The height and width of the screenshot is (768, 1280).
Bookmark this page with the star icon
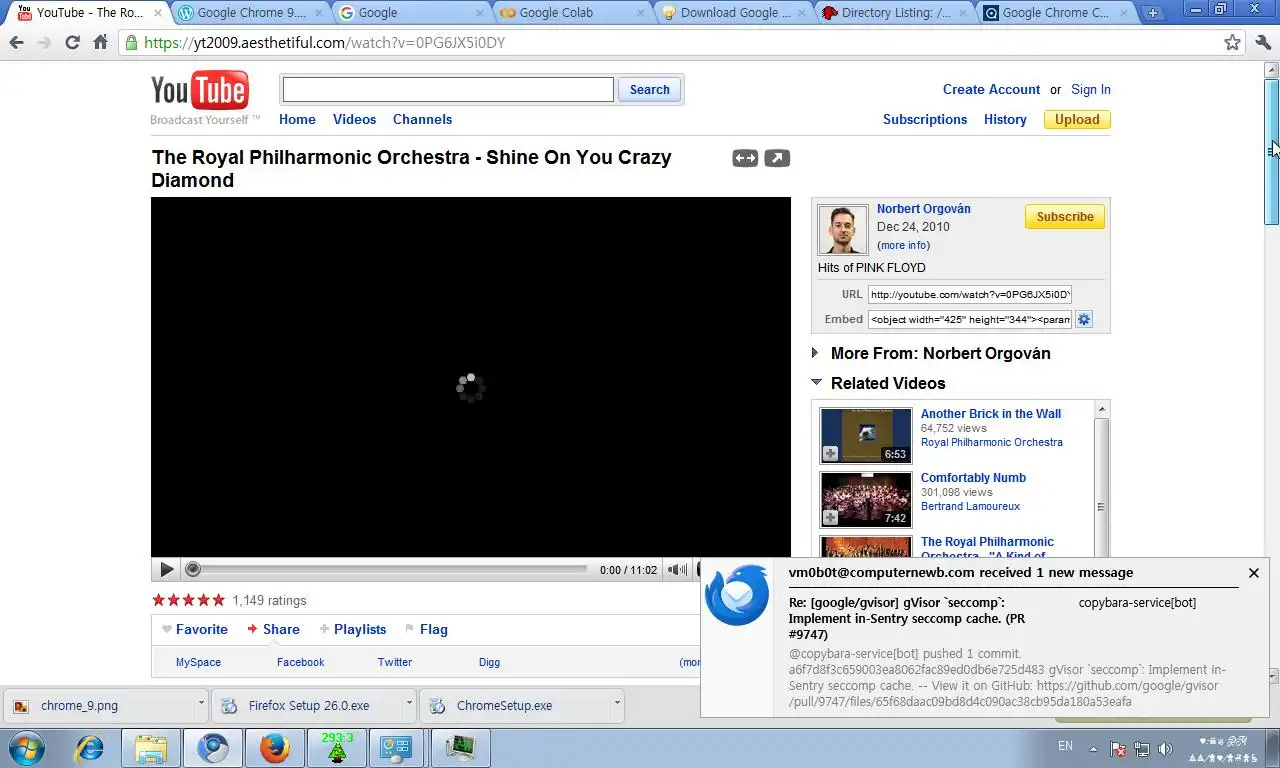1233,43
